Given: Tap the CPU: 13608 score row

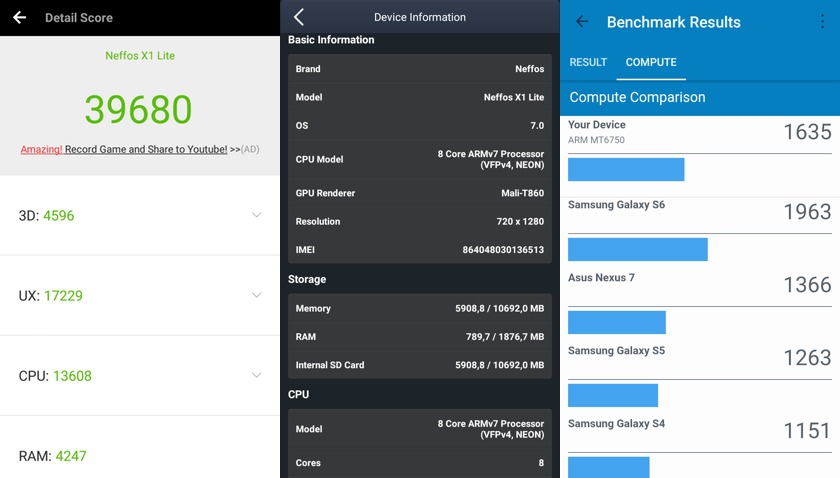Looking at the screenshot, I should tap(140, 376).
